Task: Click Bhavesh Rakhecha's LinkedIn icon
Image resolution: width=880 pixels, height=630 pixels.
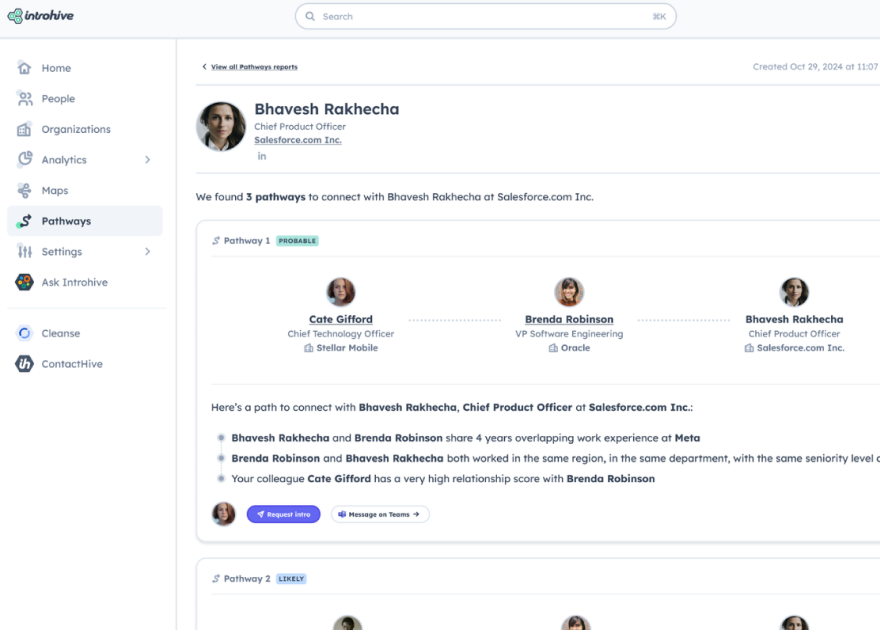Action: click(260, 156)
